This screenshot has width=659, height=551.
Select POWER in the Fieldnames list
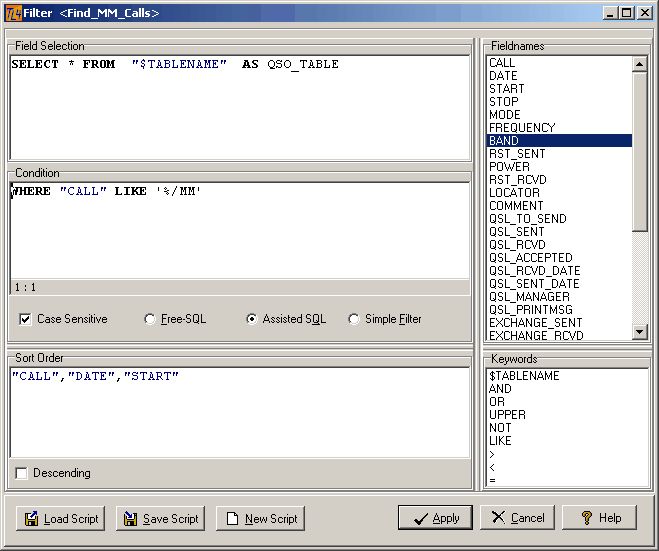[x=559, y=167]
